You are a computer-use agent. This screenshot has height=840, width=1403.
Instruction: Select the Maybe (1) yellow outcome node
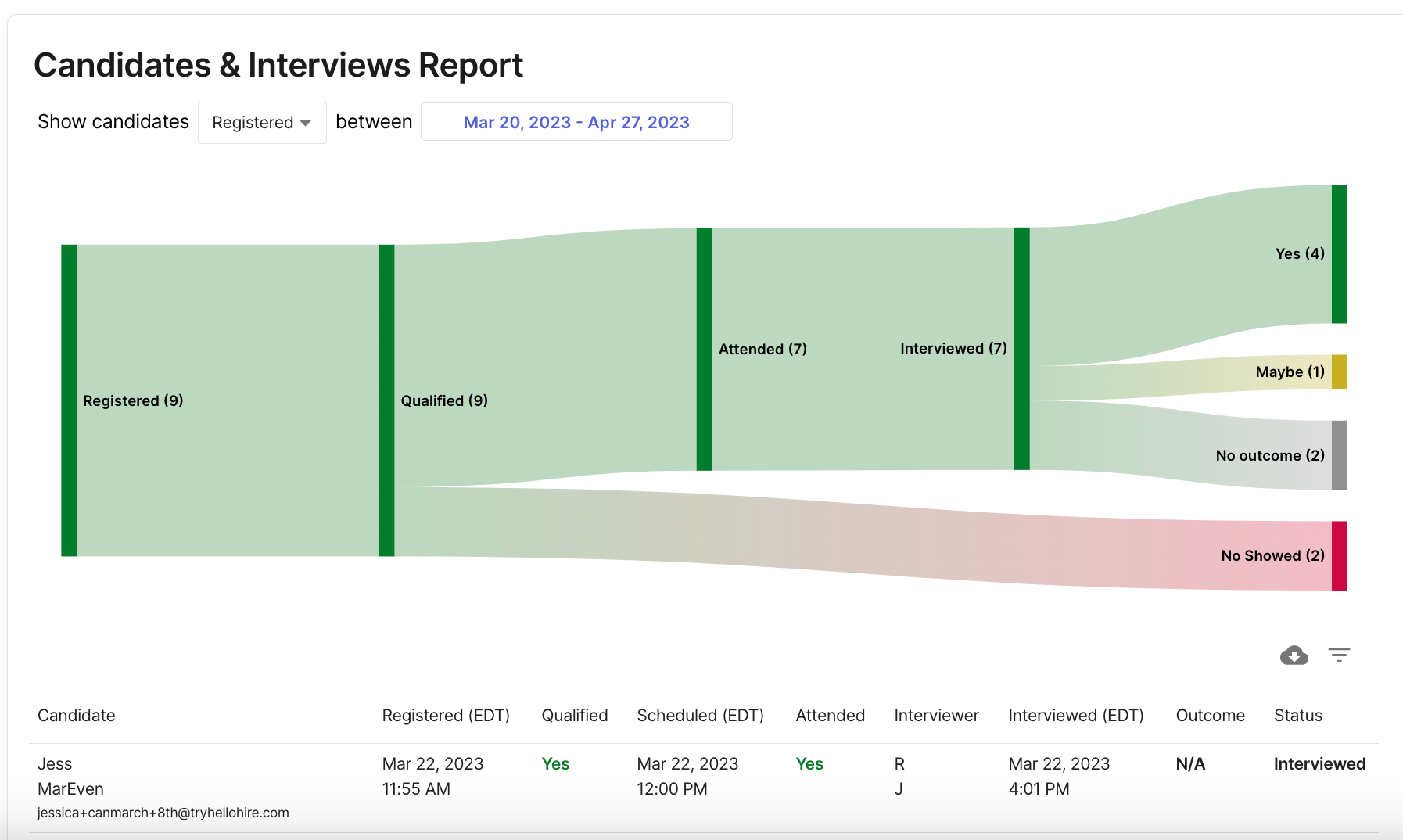tap(1340, 372)
